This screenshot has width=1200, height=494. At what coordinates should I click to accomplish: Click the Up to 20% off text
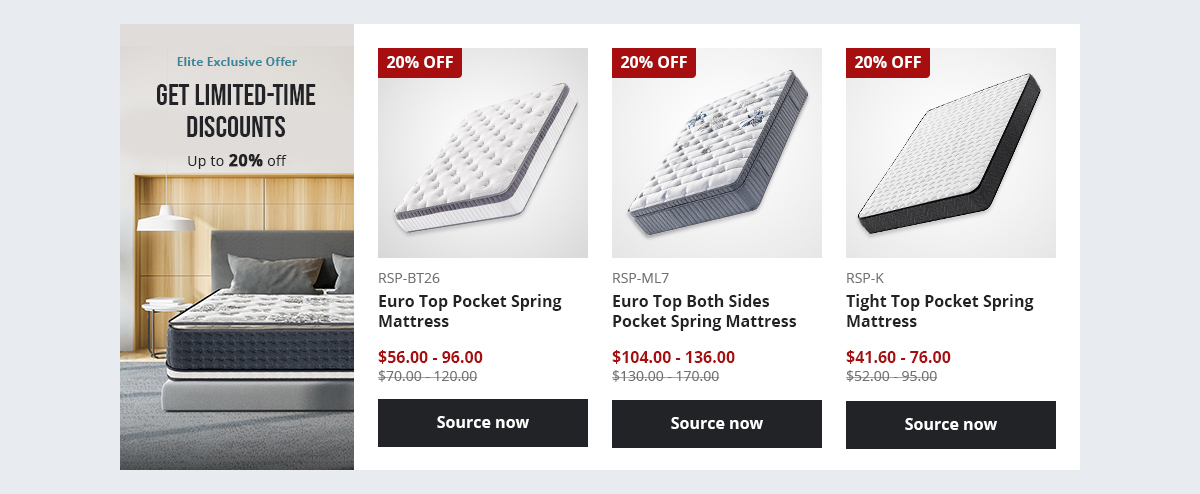(x=236, y=160)
